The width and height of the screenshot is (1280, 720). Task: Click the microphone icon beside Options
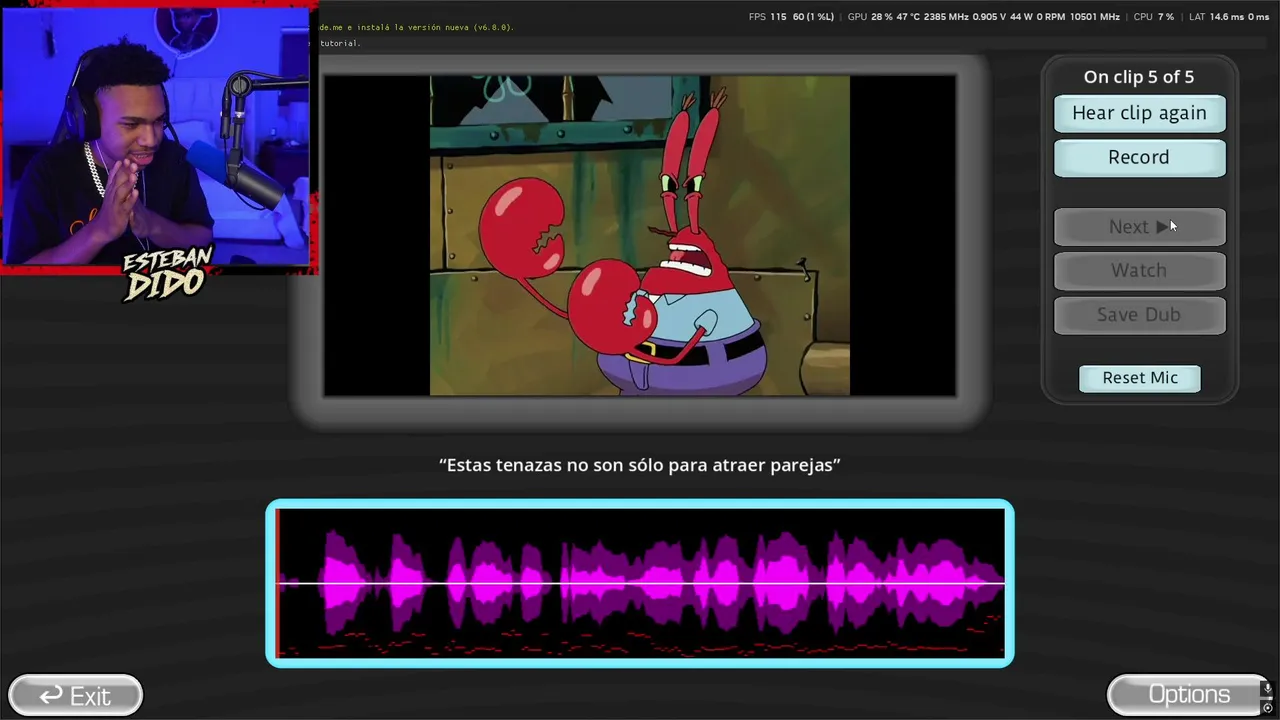pyautogui.click(x=1268, y=689)
